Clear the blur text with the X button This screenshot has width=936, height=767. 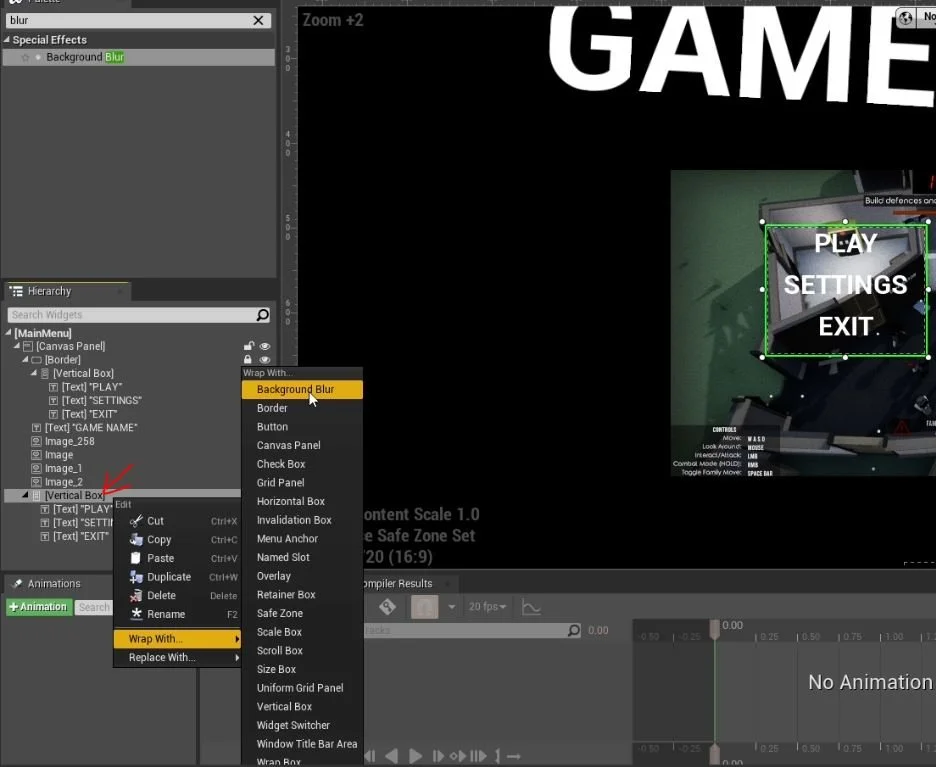click(257, 20)
